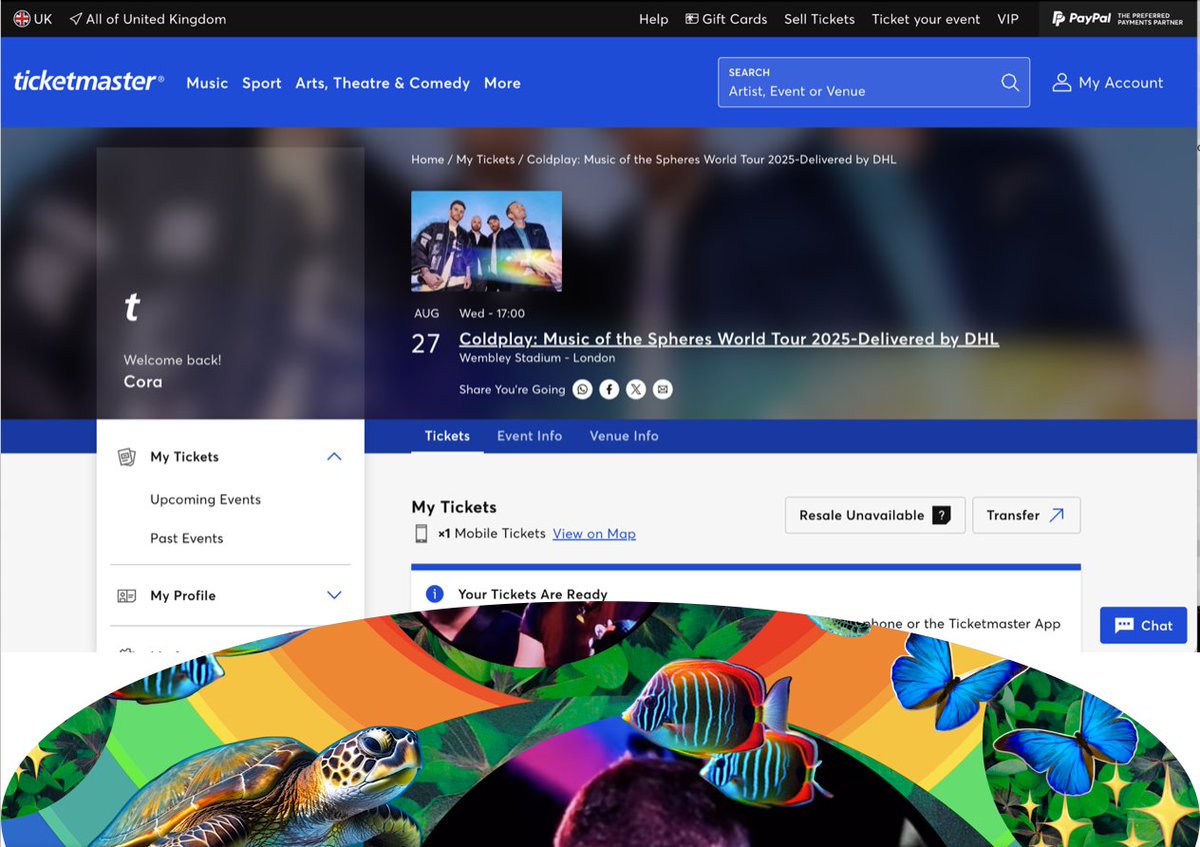Share via WhatsApp icon
This screenshot has width=1200, height=847.
click(582, 389)
